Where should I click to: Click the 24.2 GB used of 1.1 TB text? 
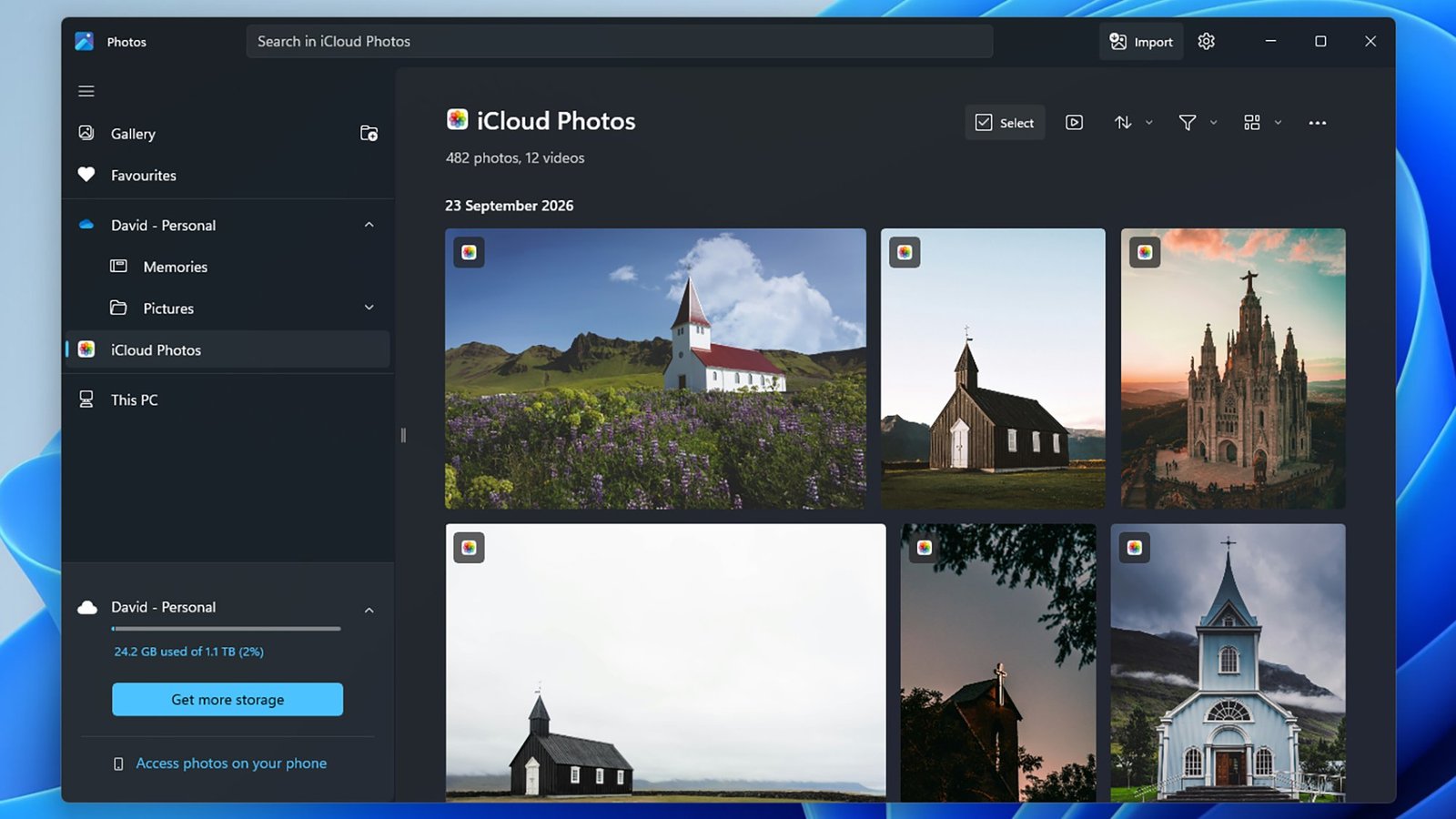[x=188, y=652]
